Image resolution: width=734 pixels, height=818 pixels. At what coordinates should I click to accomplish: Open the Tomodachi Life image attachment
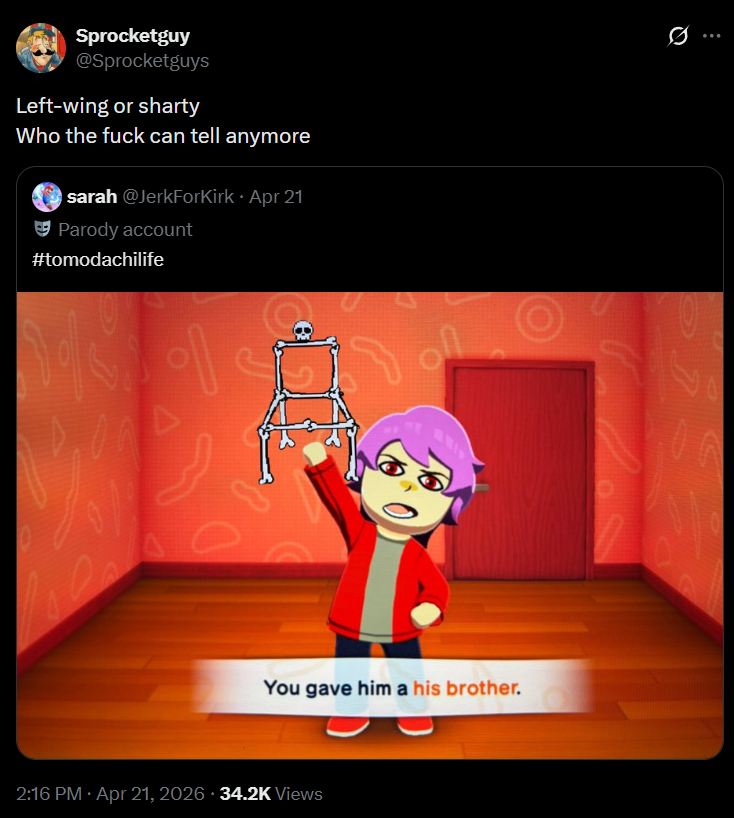[x=370, y=525]
